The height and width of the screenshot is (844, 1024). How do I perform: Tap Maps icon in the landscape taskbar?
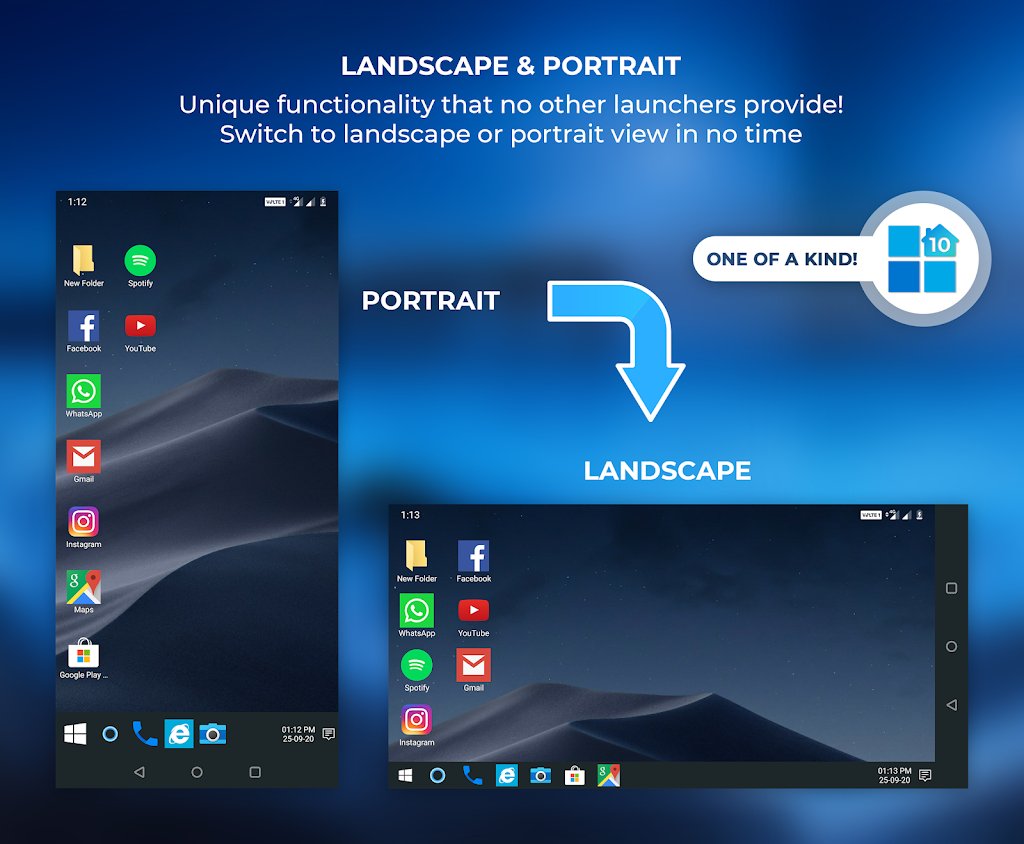click(x=609, y=775)
